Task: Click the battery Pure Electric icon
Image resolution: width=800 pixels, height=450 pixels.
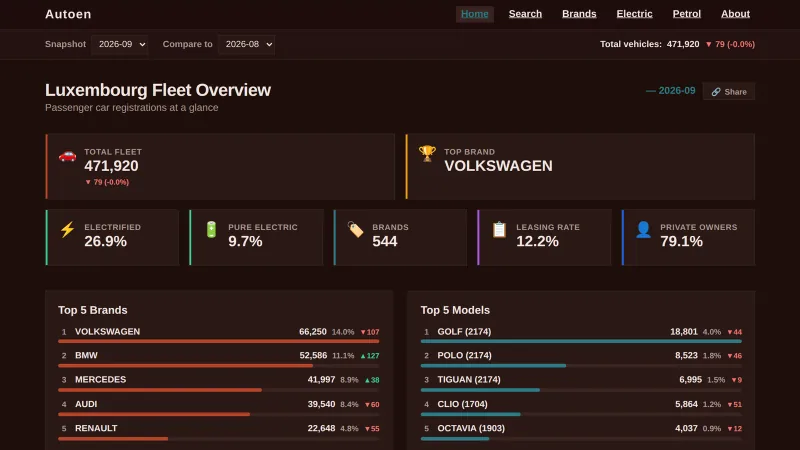Action: [211, 230]
